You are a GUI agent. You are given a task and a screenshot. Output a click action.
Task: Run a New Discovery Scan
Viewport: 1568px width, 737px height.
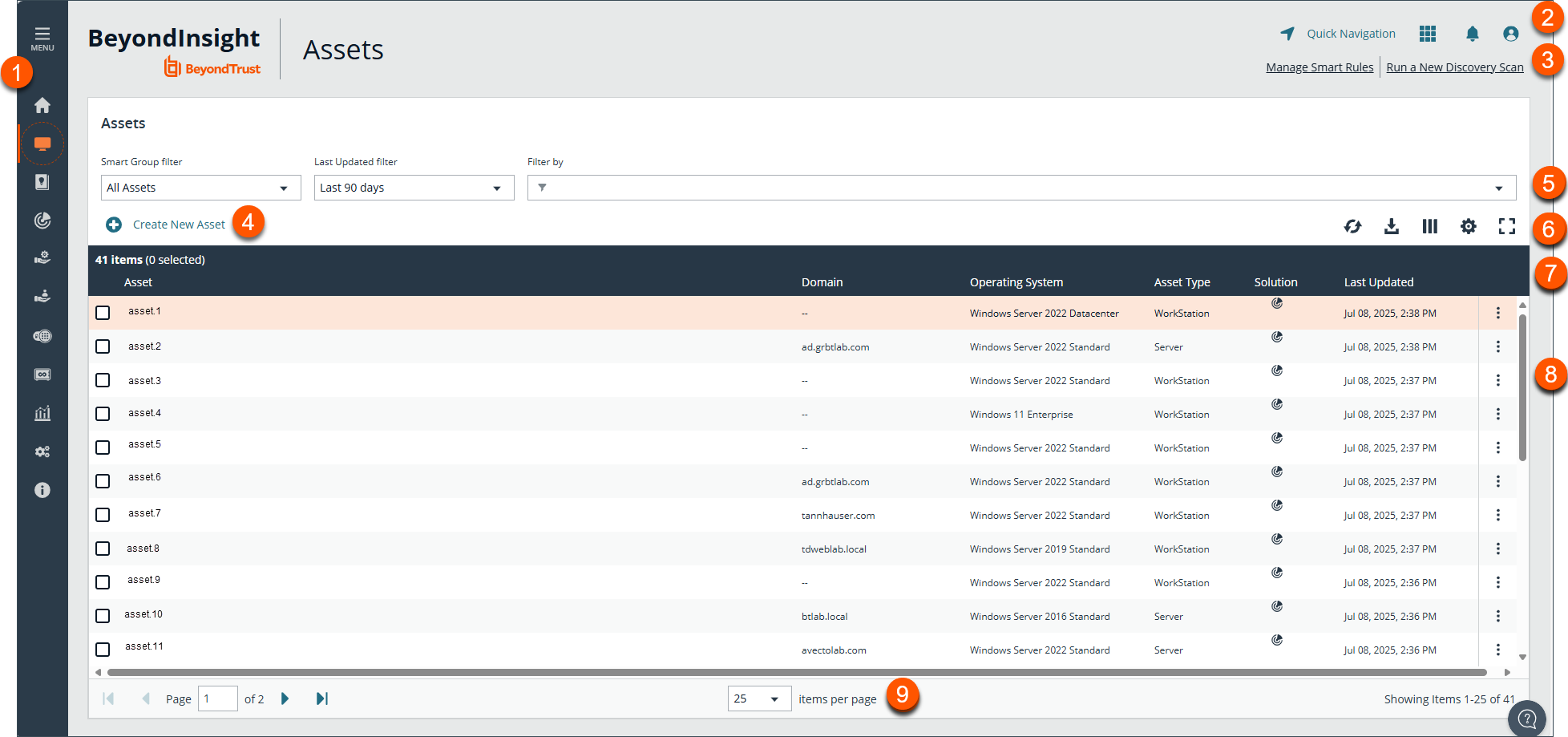1455,67
